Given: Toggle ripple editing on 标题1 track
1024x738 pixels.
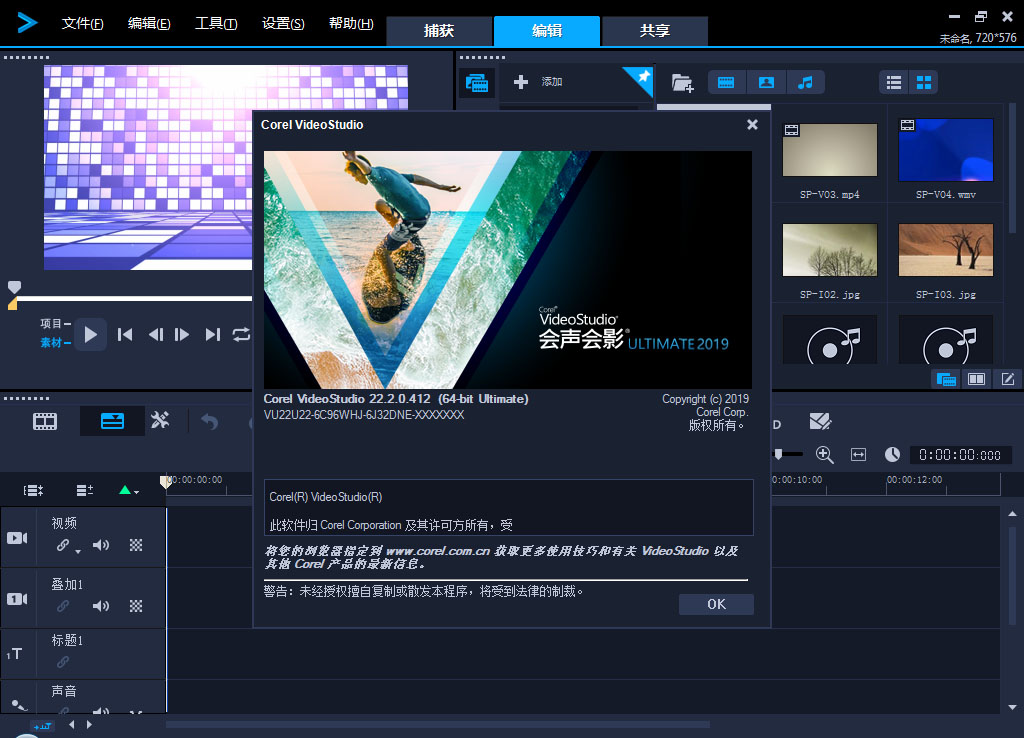Looking at the screenshot, I should (x=63, y=662).
